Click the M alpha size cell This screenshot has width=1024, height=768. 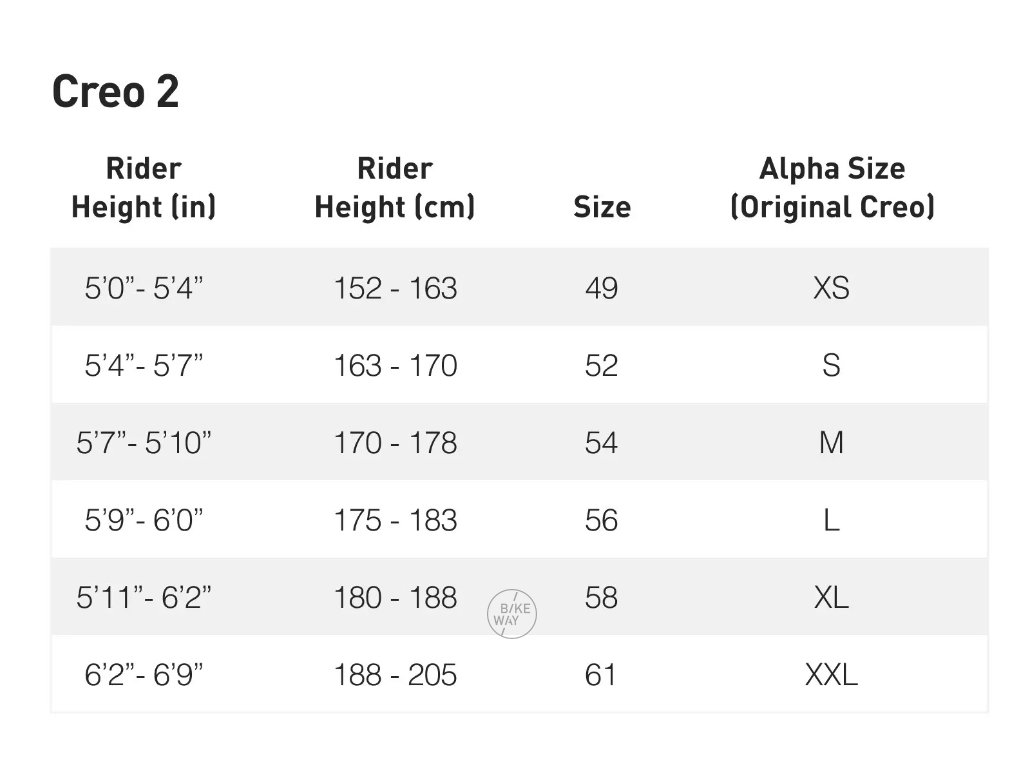(832, 442)
